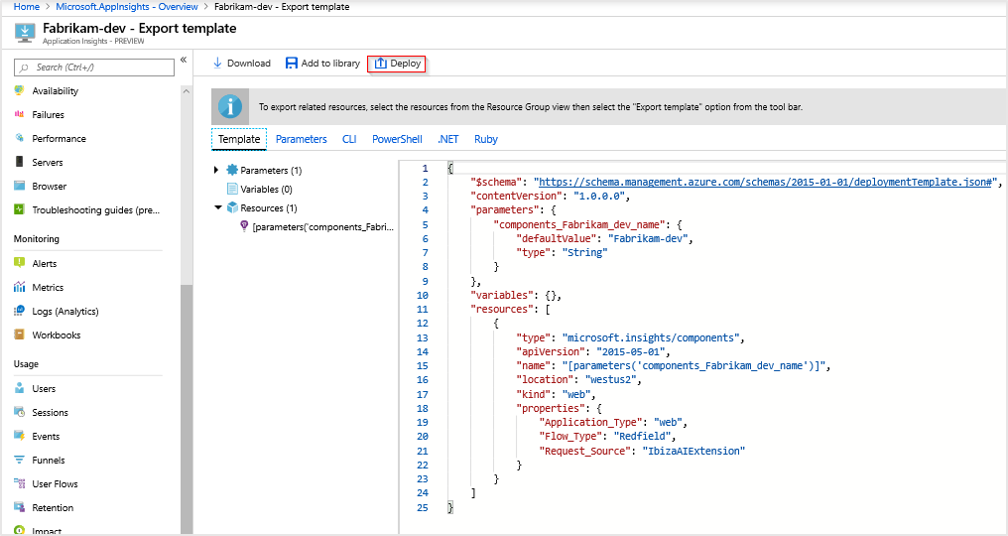Select the Performance icon in sidebar
The image size is (1008, 536).
pos(18,139)
